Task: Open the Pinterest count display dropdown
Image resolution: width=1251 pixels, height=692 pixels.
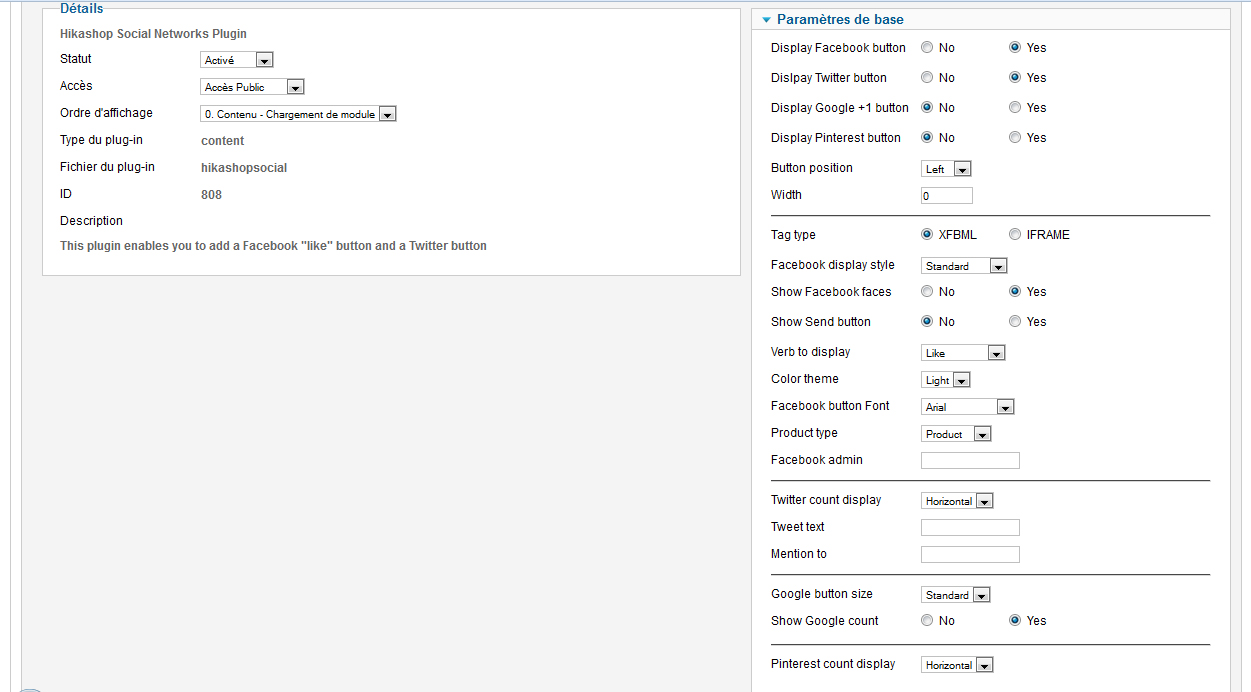Action: point(957,665)
